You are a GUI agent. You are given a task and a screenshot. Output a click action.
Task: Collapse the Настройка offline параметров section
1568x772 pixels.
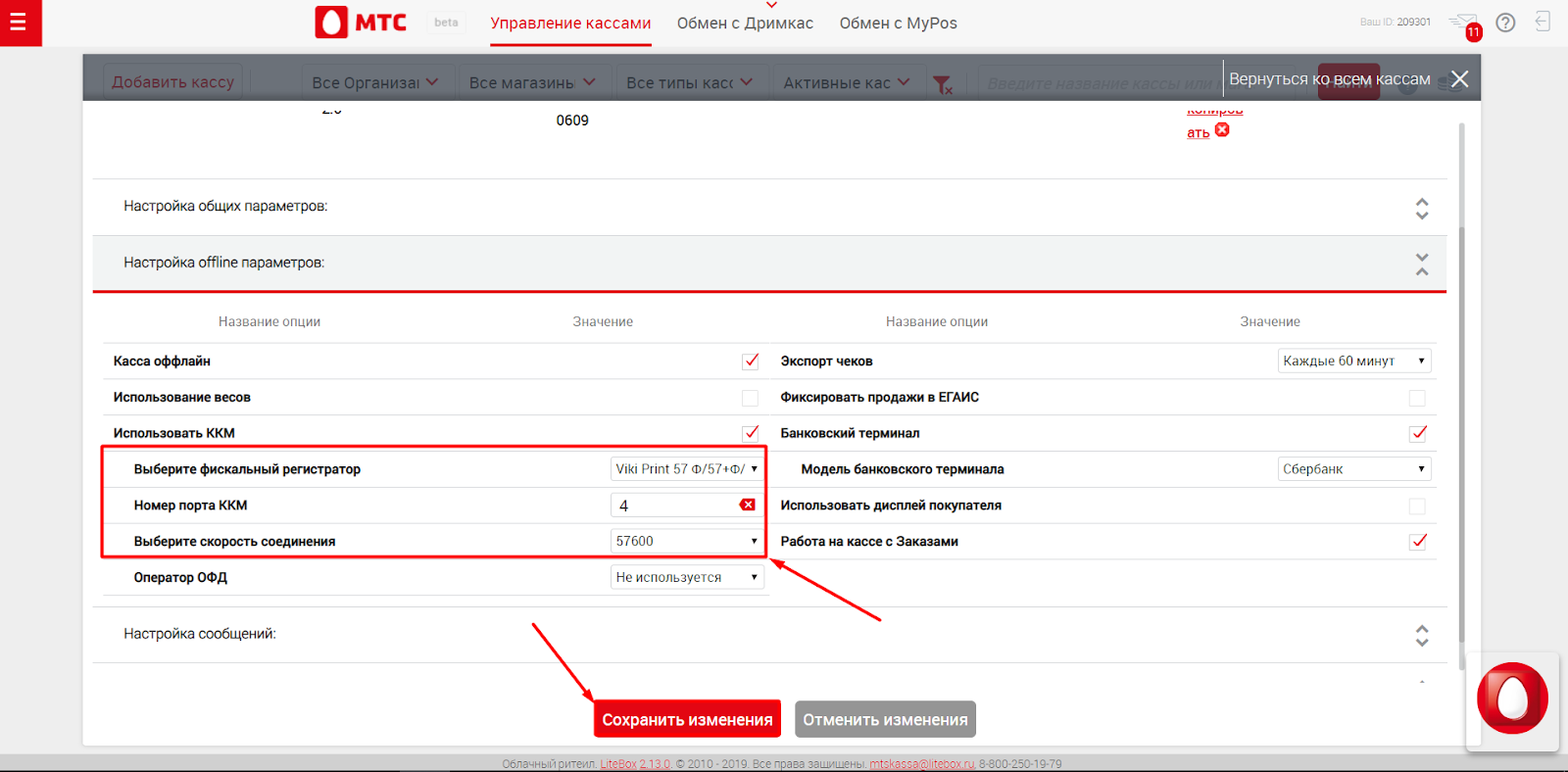(769, 263)
